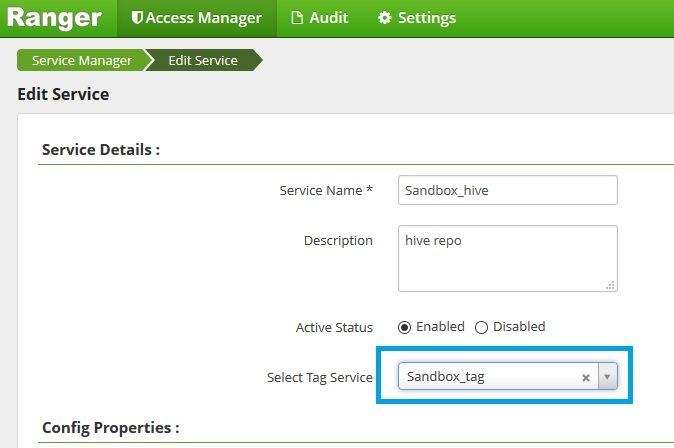
Task: Click the Description label
Action: (338, 240)
